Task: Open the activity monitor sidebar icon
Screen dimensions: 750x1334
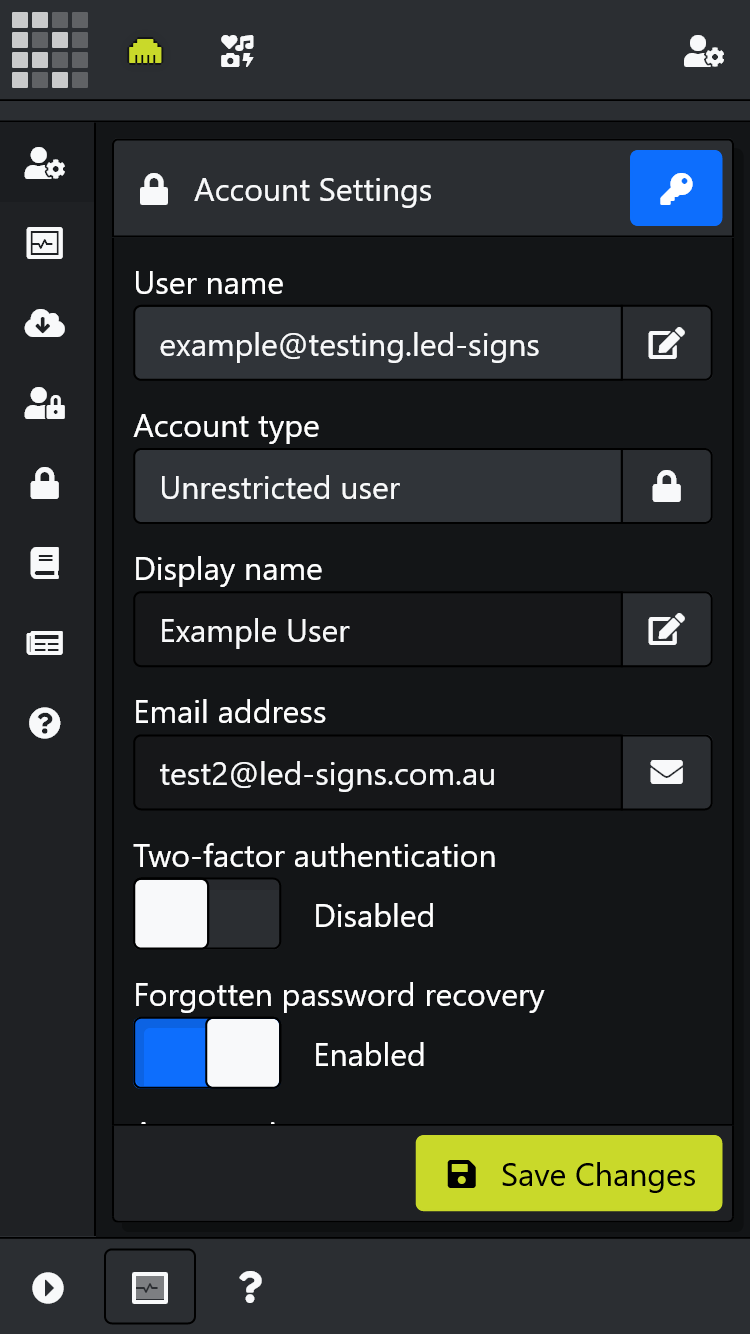Action: coord(45,243)
